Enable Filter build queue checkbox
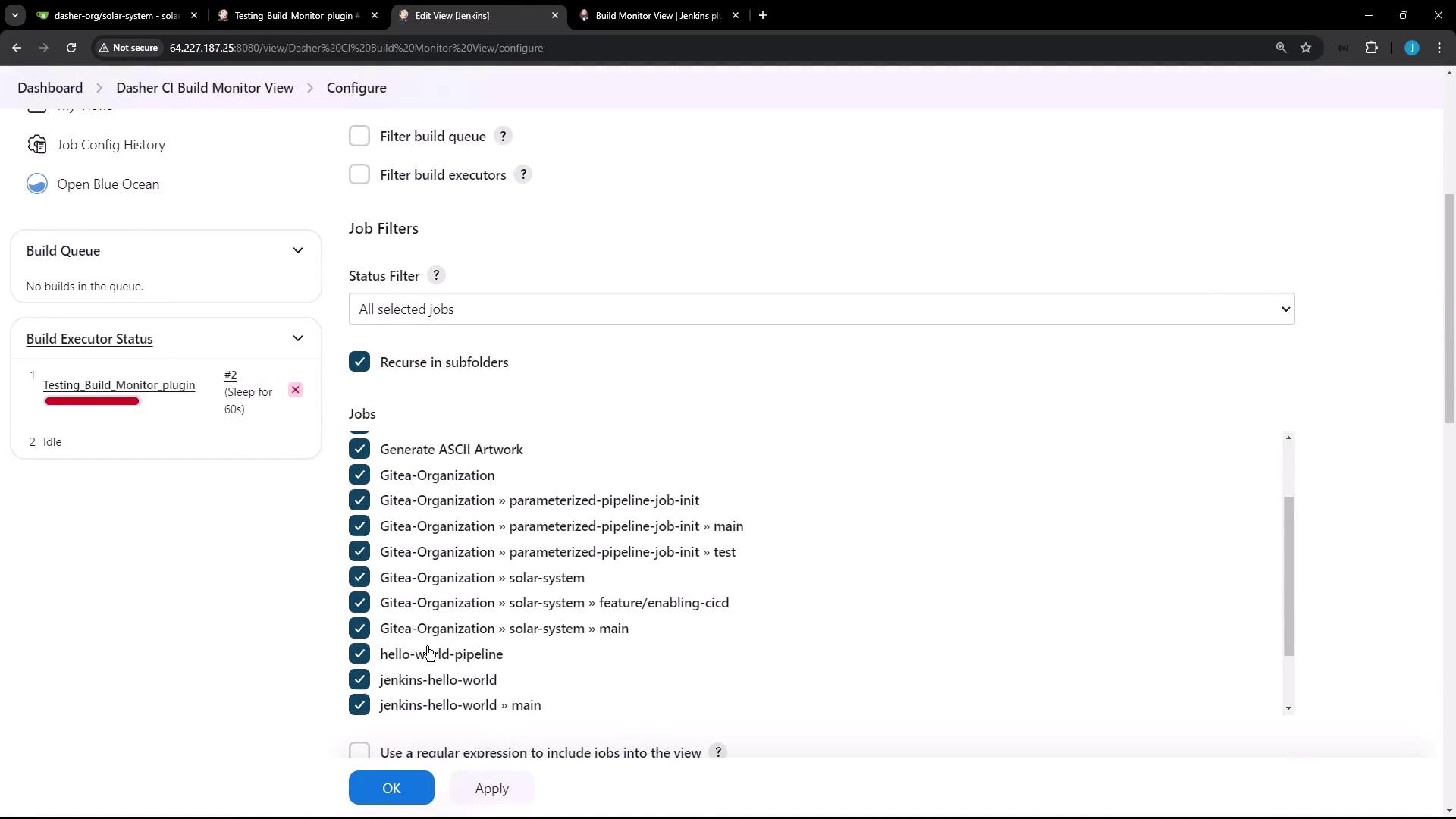This screenshot has width=1456, height=819. (359, 136)
